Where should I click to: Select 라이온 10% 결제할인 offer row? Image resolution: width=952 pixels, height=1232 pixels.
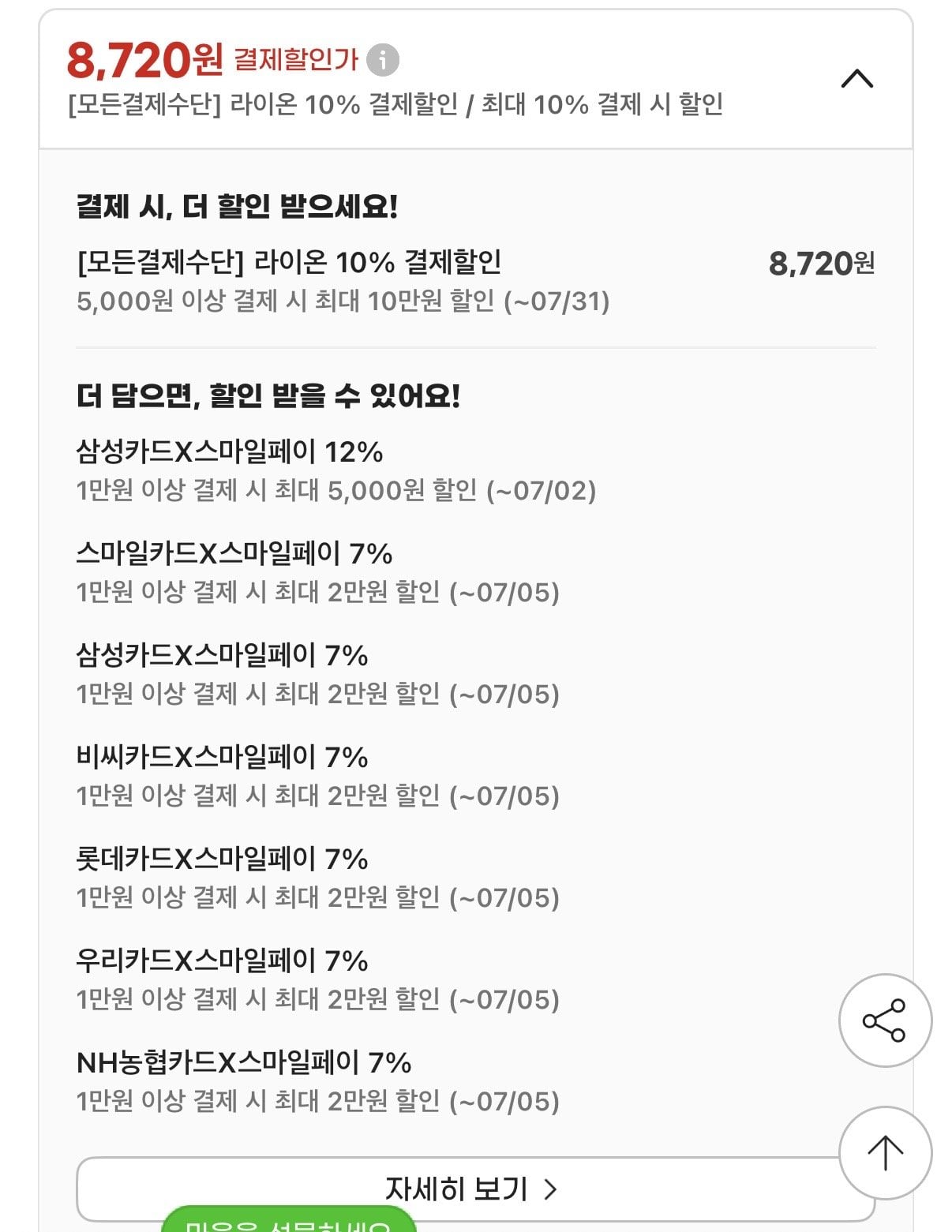click(x=475, y=281)
